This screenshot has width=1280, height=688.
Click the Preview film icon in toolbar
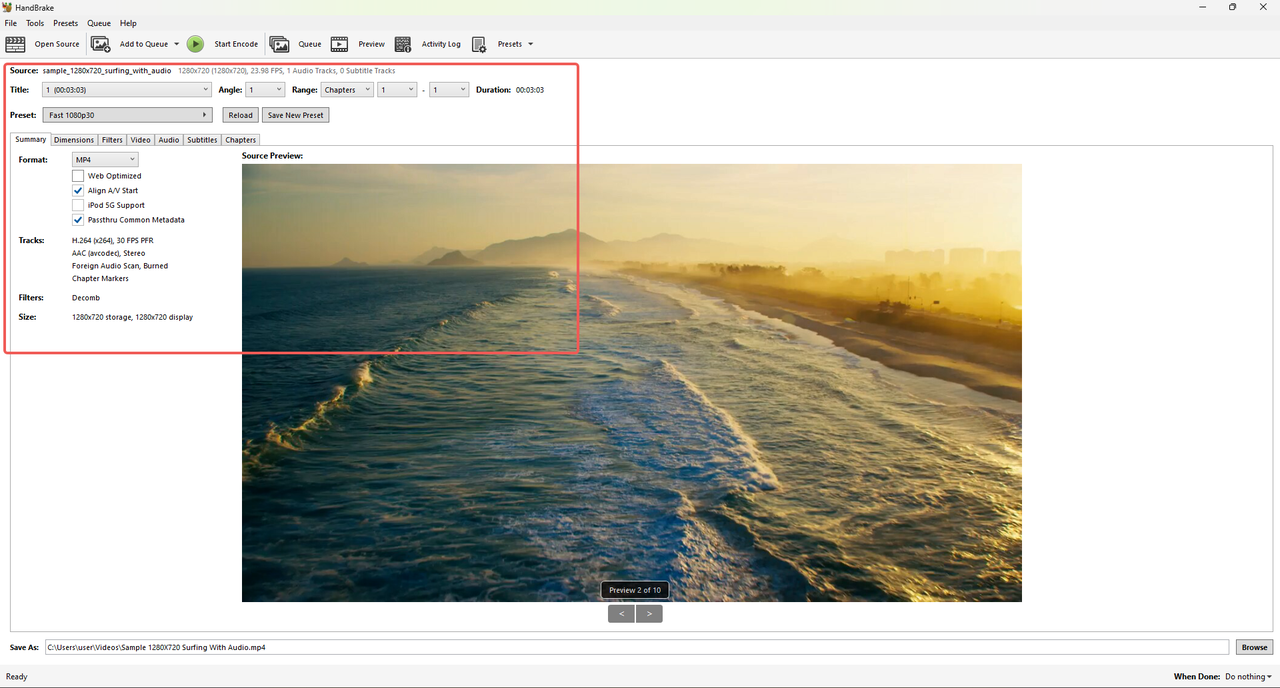click(340, 44)
